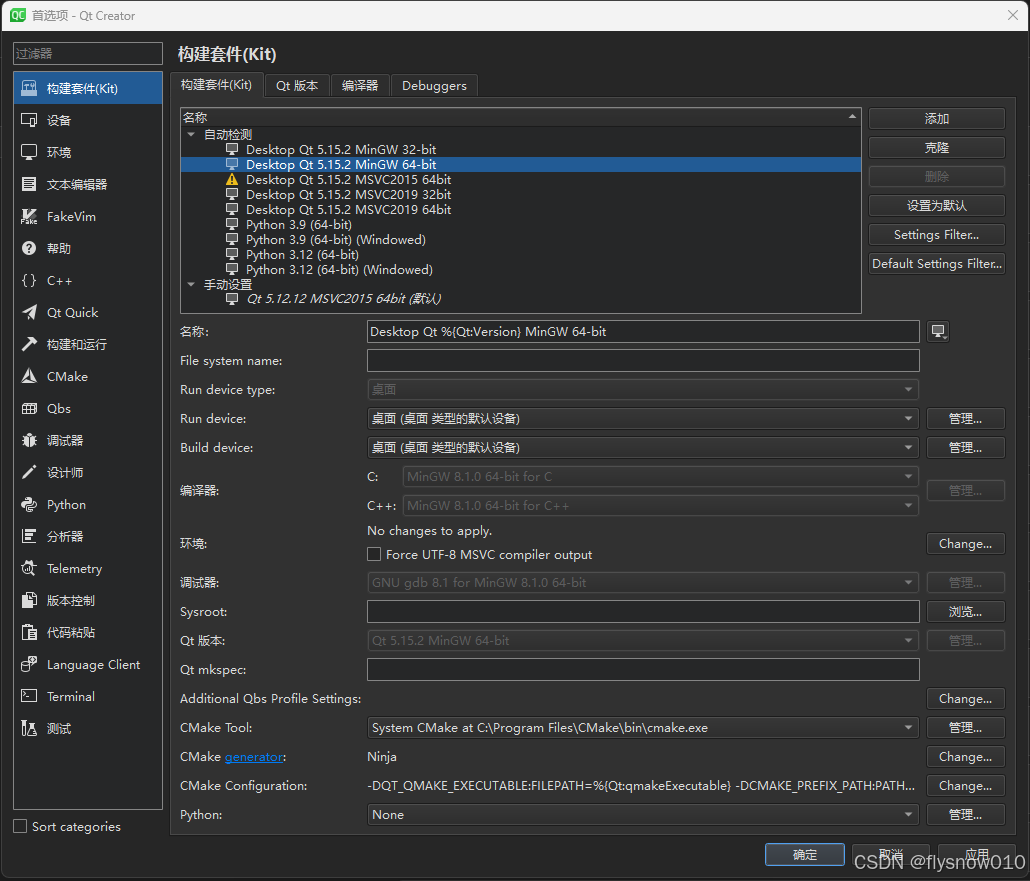This screenshot has height=881, width=1030.
Task: Switch to the 编译器 tab
Action: pyautogui.click(x=360, y=85)
